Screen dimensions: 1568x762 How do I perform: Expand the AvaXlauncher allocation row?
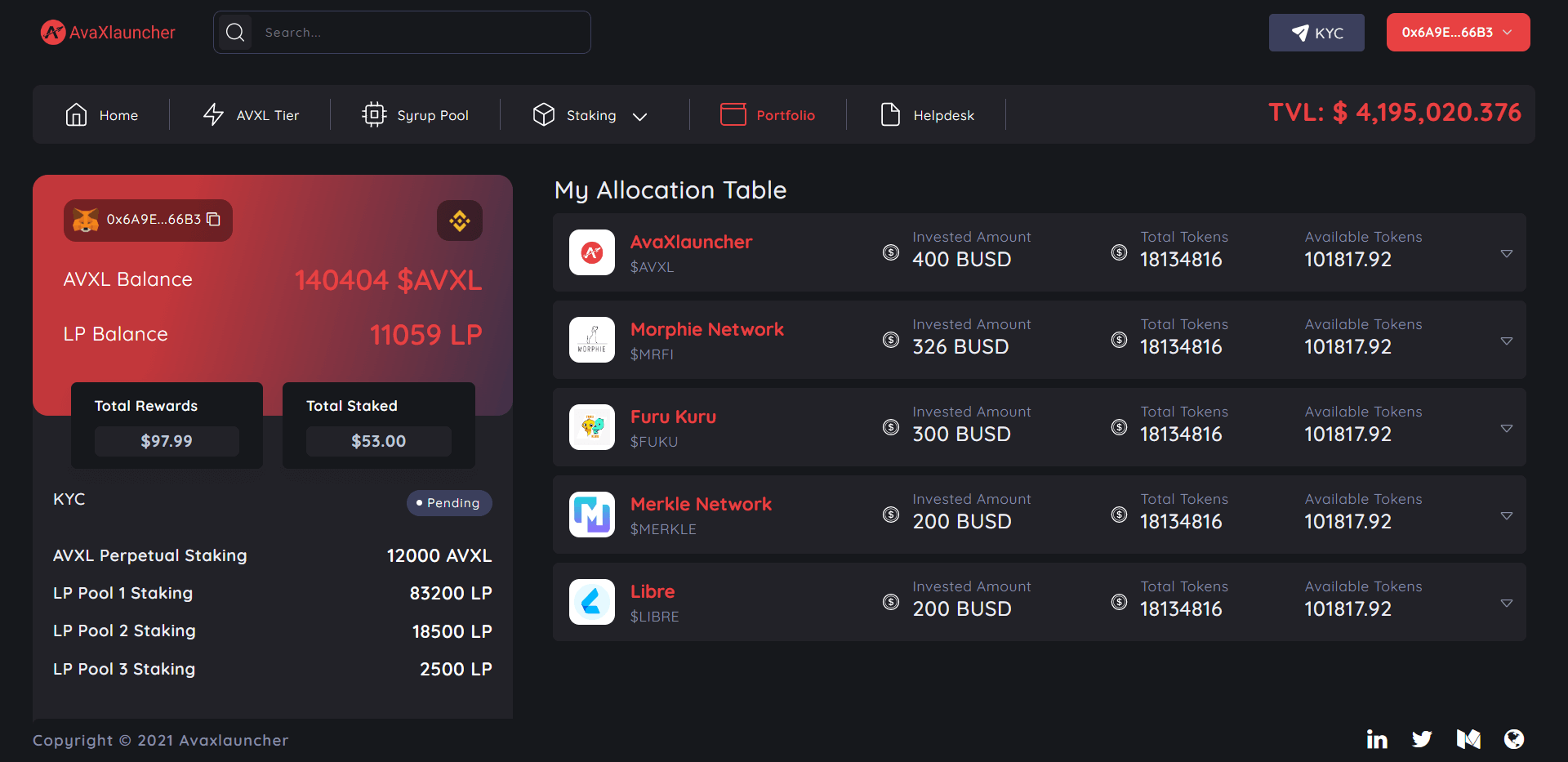click(x=1506, y=253)
